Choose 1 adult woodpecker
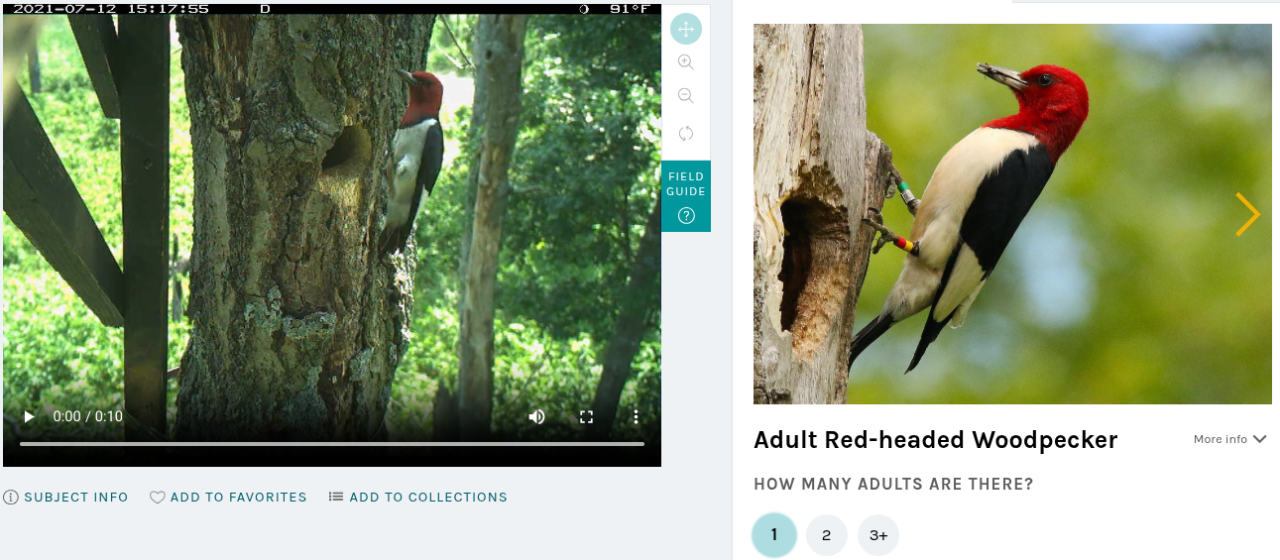 774,535
